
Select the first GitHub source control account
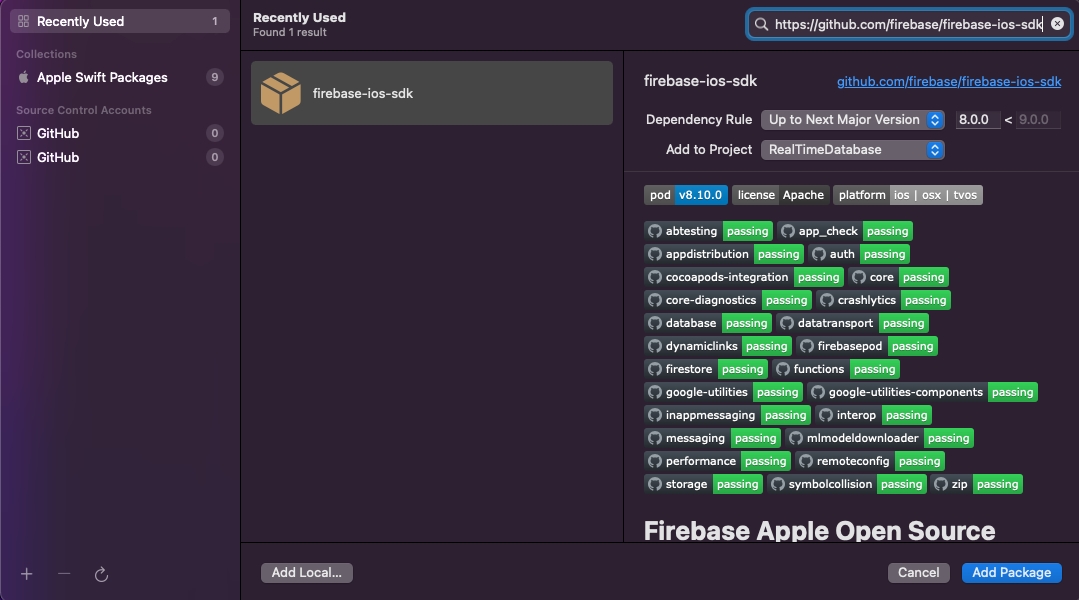[x=58, y=133]
